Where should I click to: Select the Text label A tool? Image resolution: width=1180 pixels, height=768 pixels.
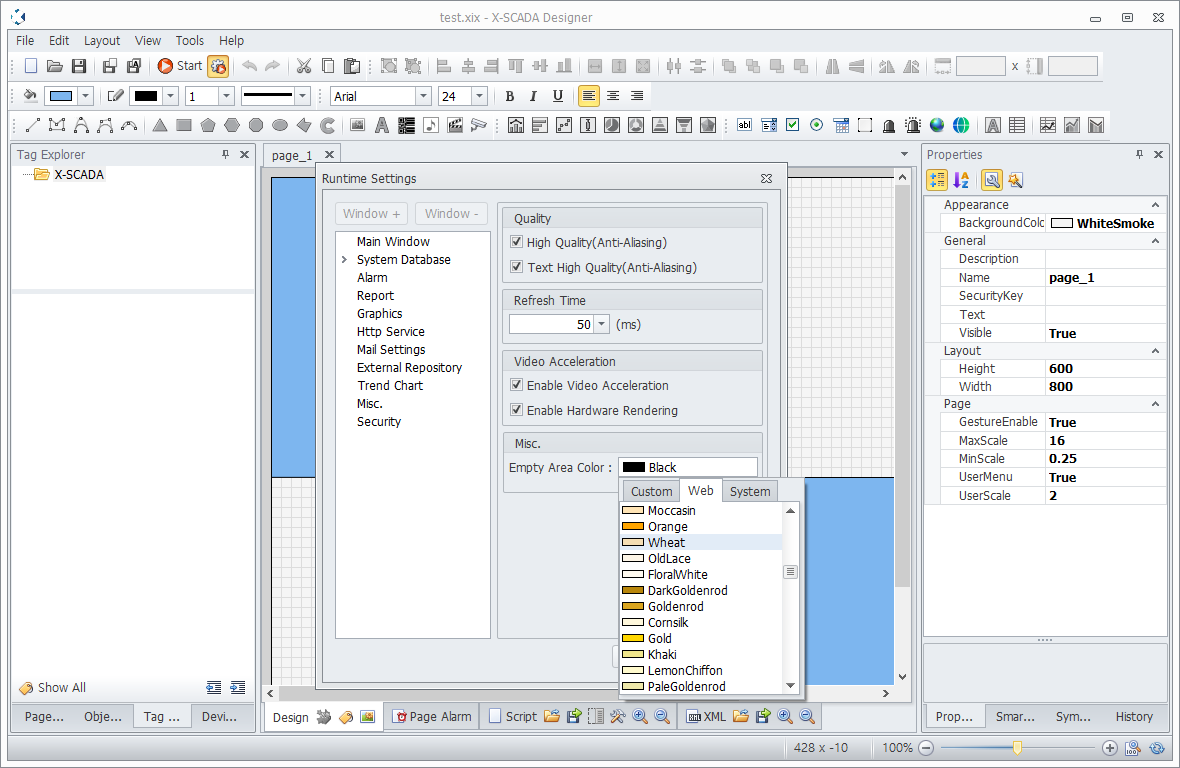click(382, 126)
